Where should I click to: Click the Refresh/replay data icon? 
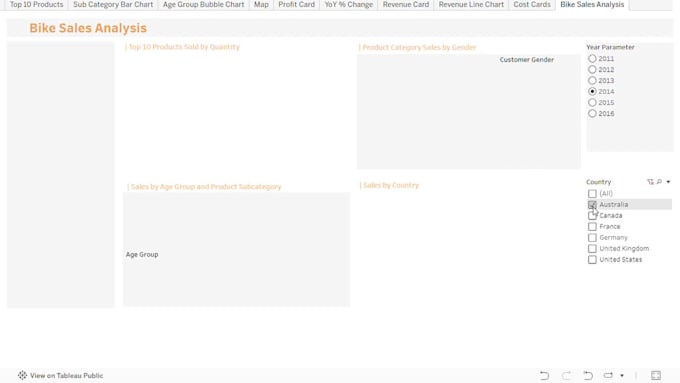tap(608, 375)
